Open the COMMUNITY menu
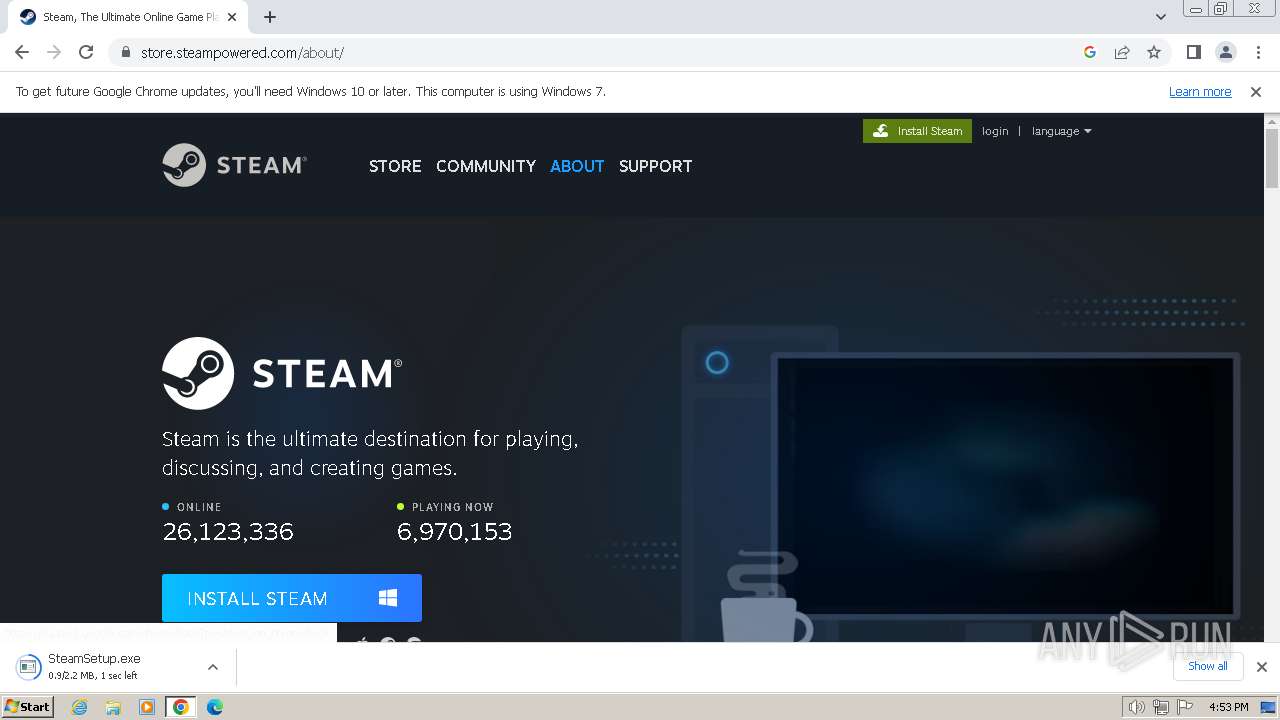 tap(486, 166)
